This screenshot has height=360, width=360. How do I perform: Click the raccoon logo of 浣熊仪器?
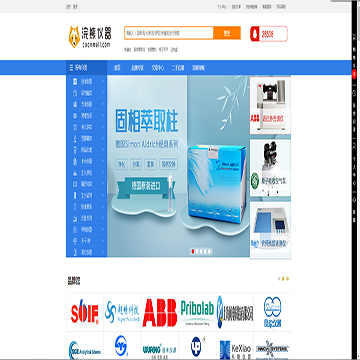pyautogui.click(x=74, y=37)
